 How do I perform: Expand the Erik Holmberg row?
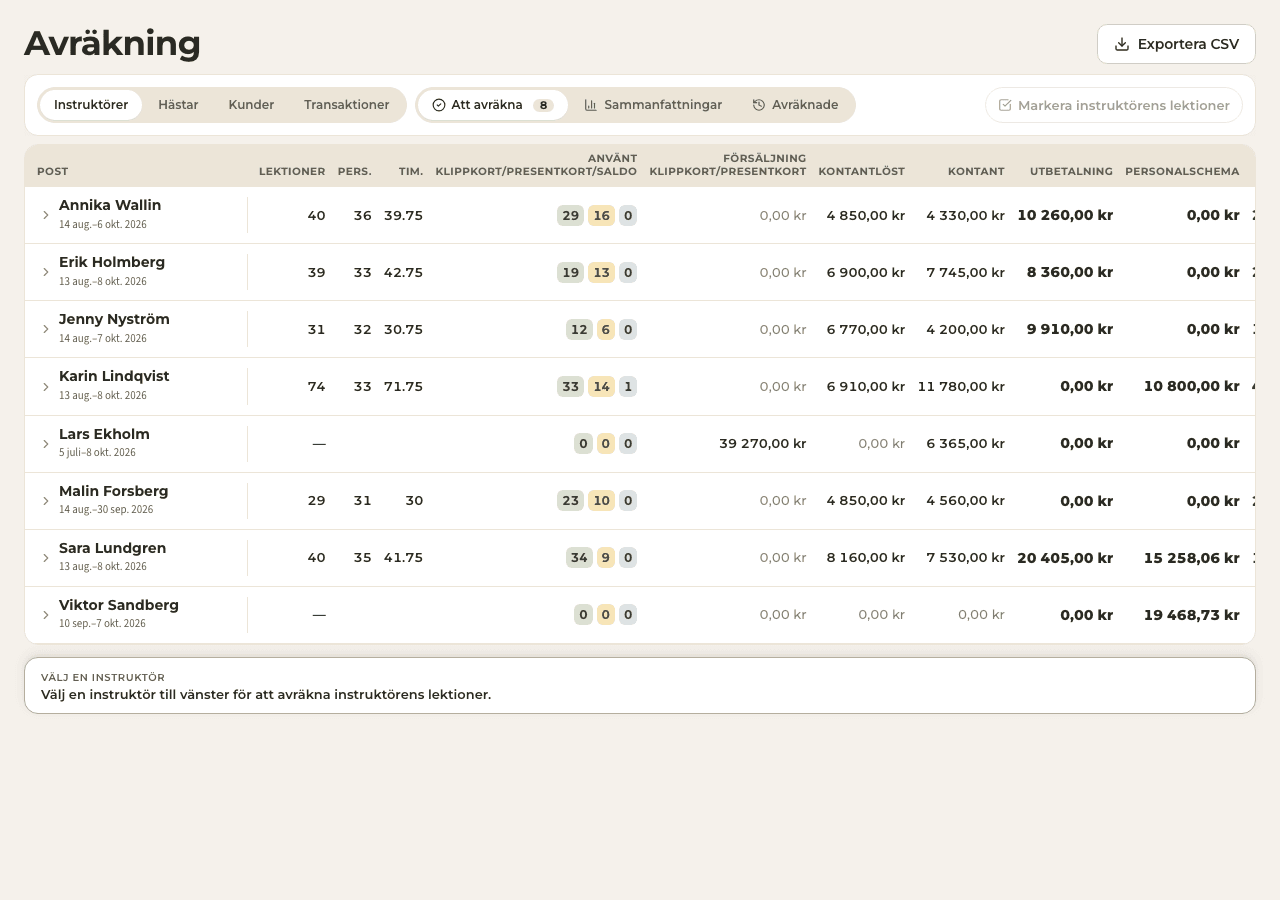coord(45,272)
